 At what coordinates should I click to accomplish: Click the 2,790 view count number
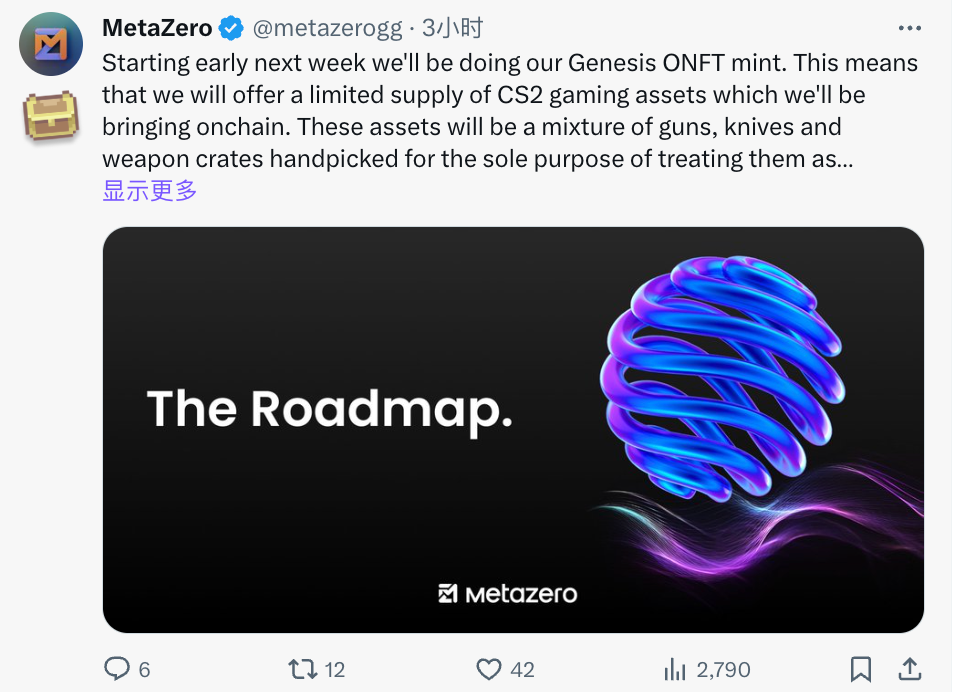(721, 669)
